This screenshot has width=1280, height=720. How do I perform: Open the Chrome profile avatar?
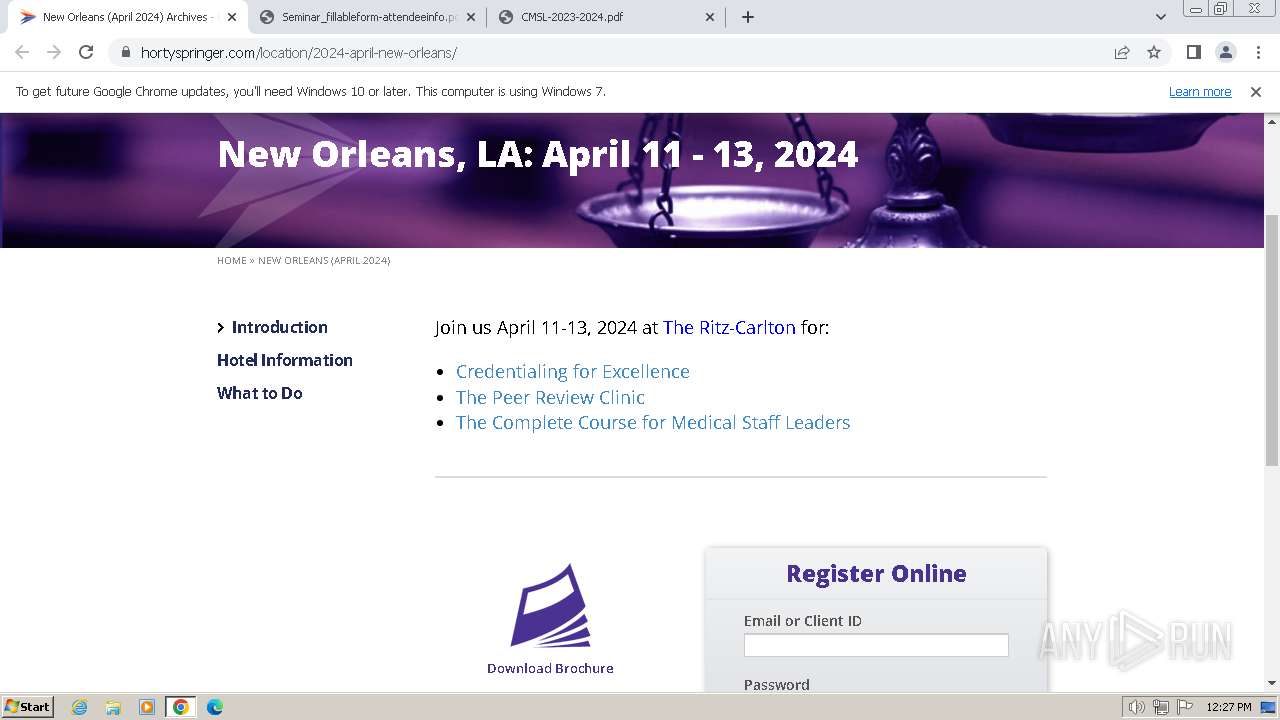pos(1225,53)
